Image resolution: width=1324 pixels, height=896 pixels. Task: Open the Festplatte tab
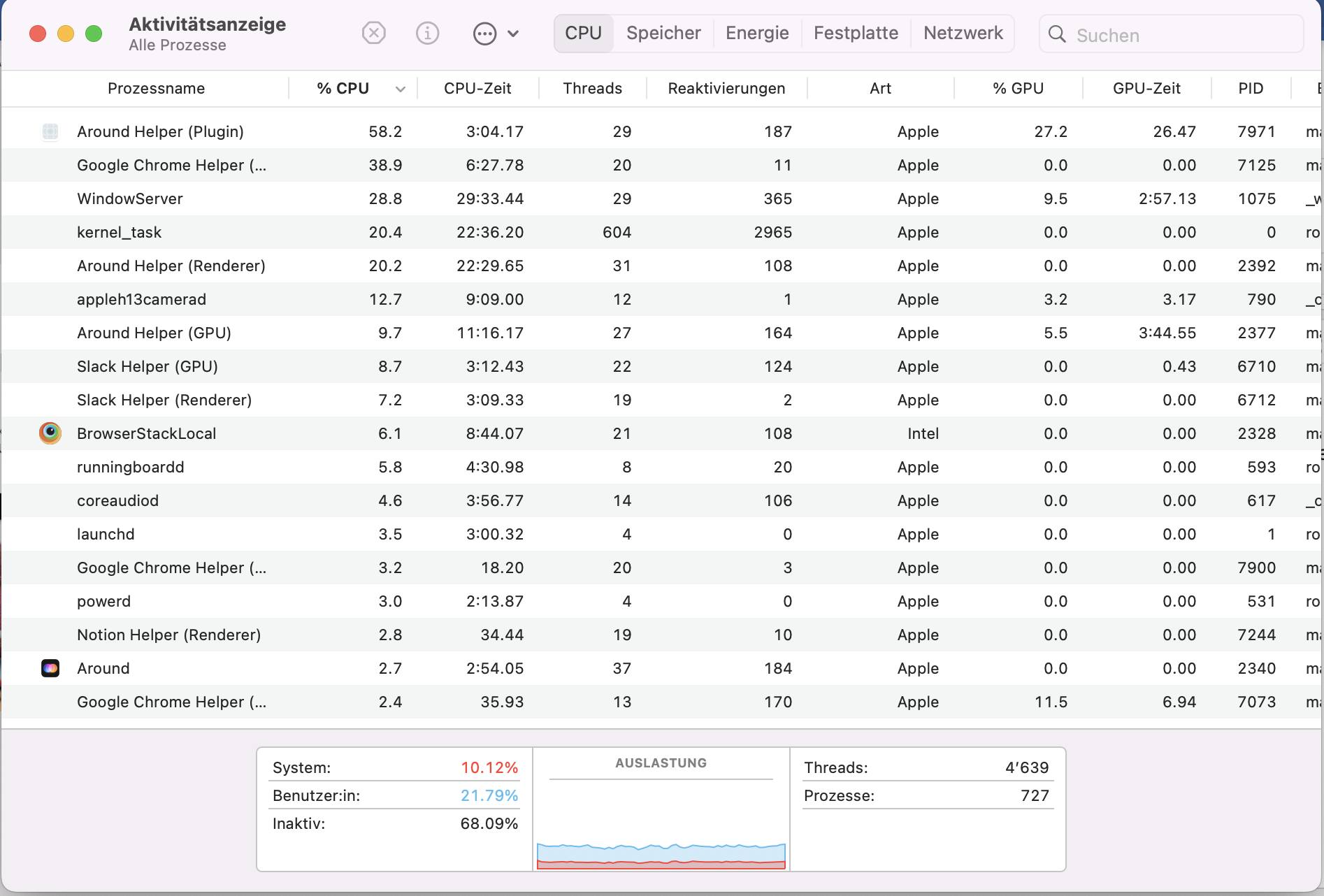click(856, 33)
